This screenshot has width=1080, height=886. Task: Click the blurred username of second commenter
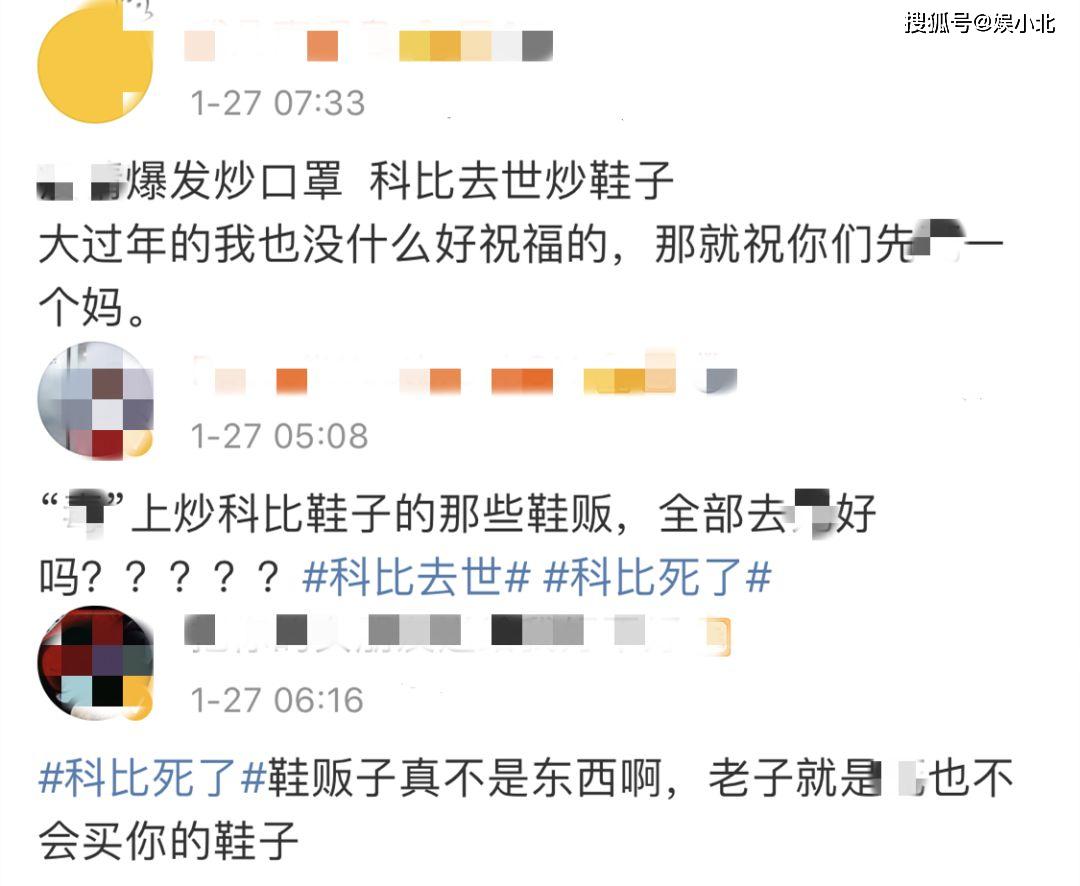pyautogui.click(x=465, y=378)
